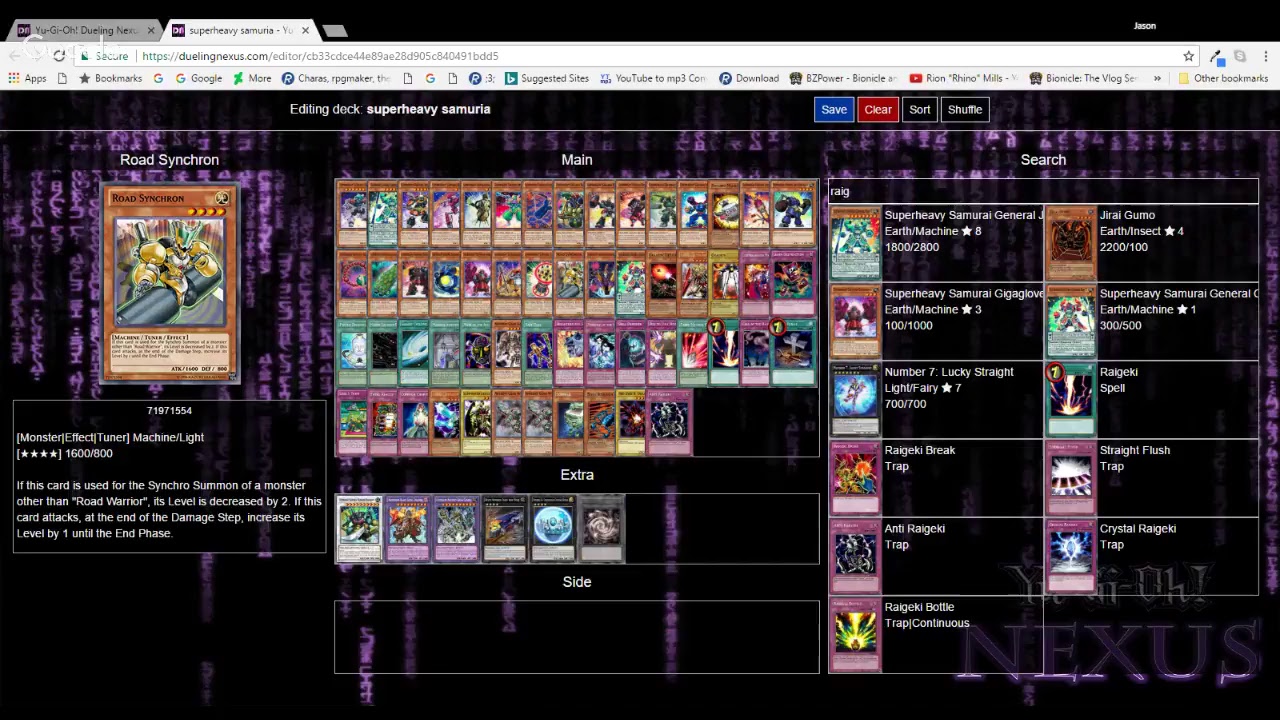Image resolution: width=1280 pixels, height=720 pixels.
Task: Open the Google bookmark
Action: pyautogui.click(x=198, y=78)
